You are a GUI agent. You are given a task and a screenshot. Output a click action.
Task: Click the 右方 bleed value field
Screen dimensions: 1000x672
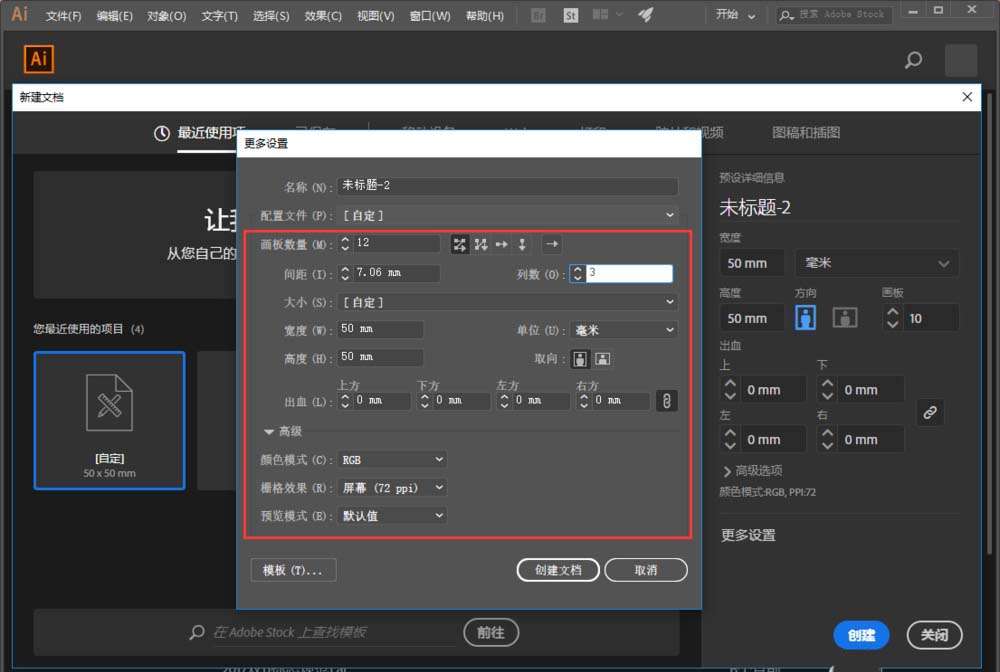619,400
